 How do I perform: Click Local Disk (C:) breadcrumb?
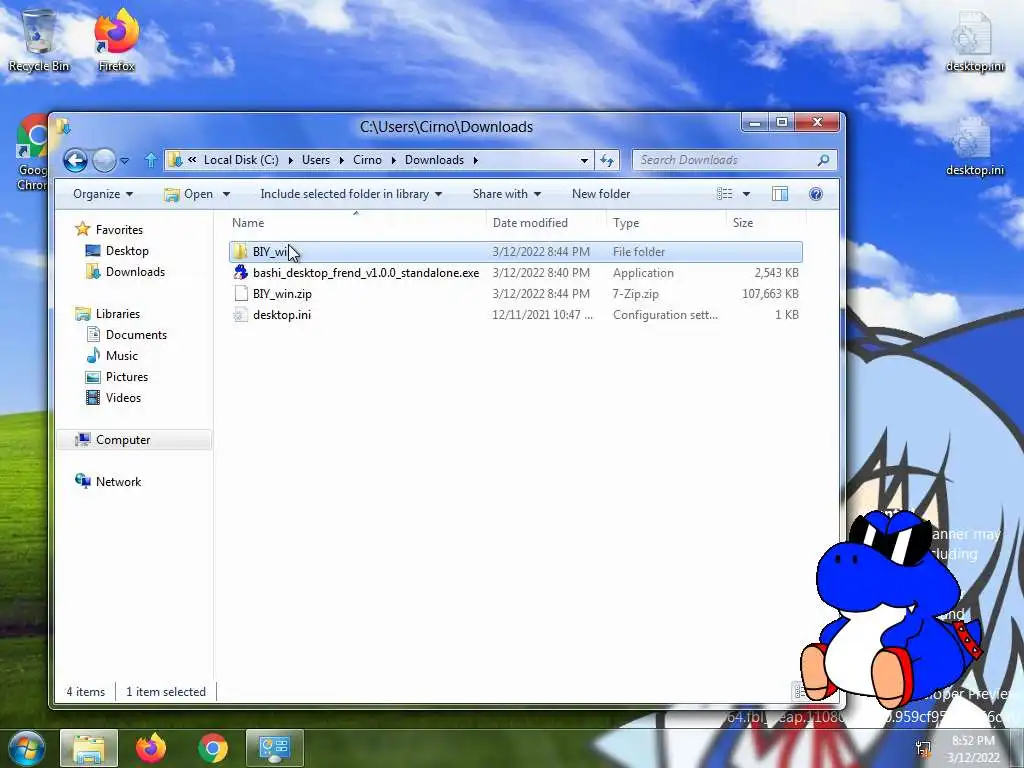point(241,160)
